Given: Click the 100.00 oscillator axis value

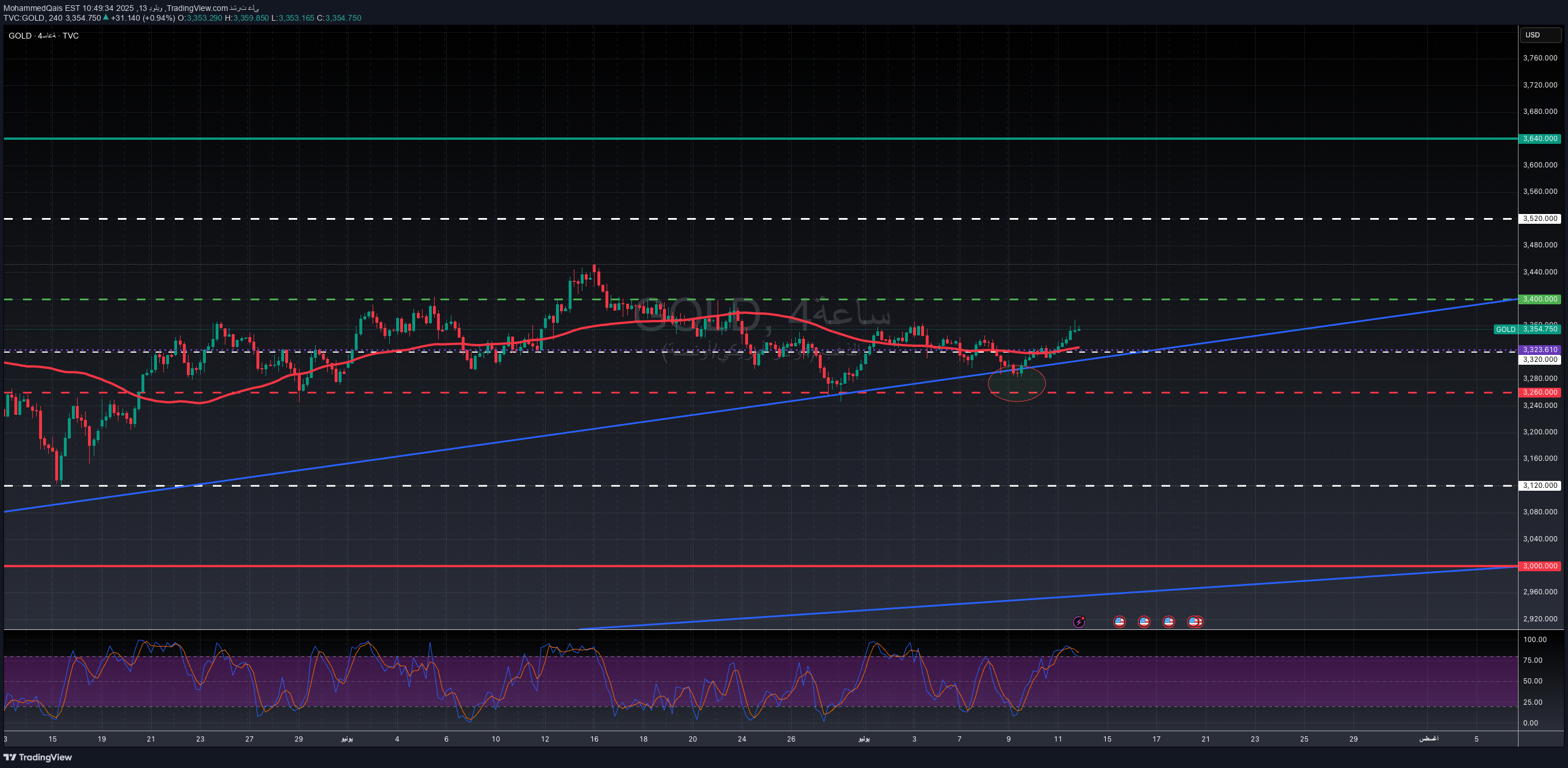Looking at the screenshot, I should pos(1535,640).
